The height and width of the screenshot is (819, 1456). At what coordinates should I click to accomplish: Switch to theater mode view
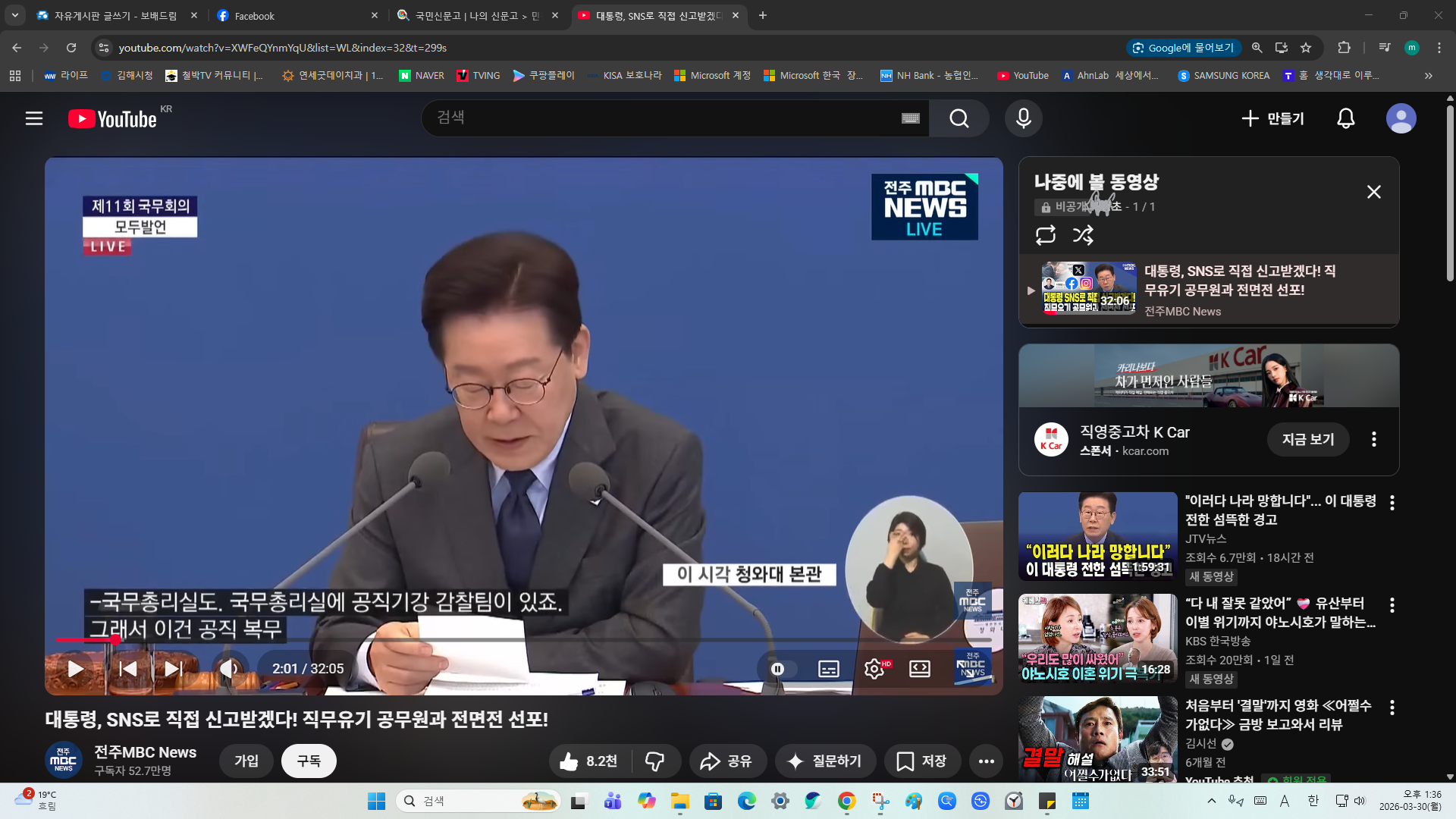(x=920, y=669)
